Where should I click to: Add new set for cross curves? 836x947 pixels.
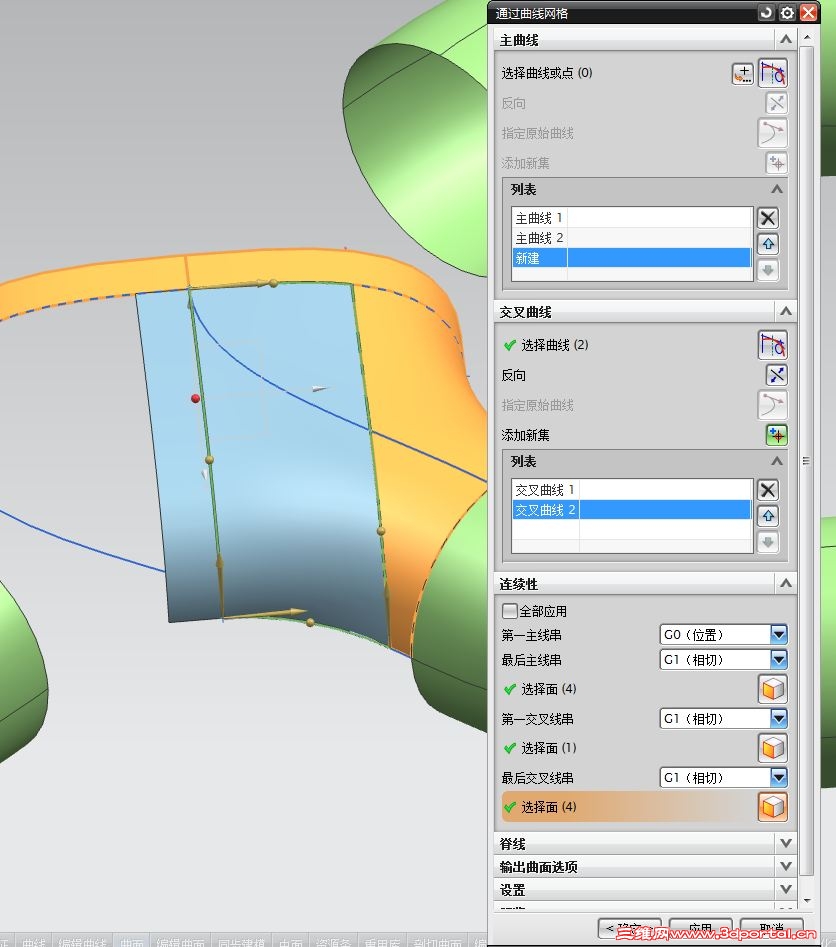776,435
